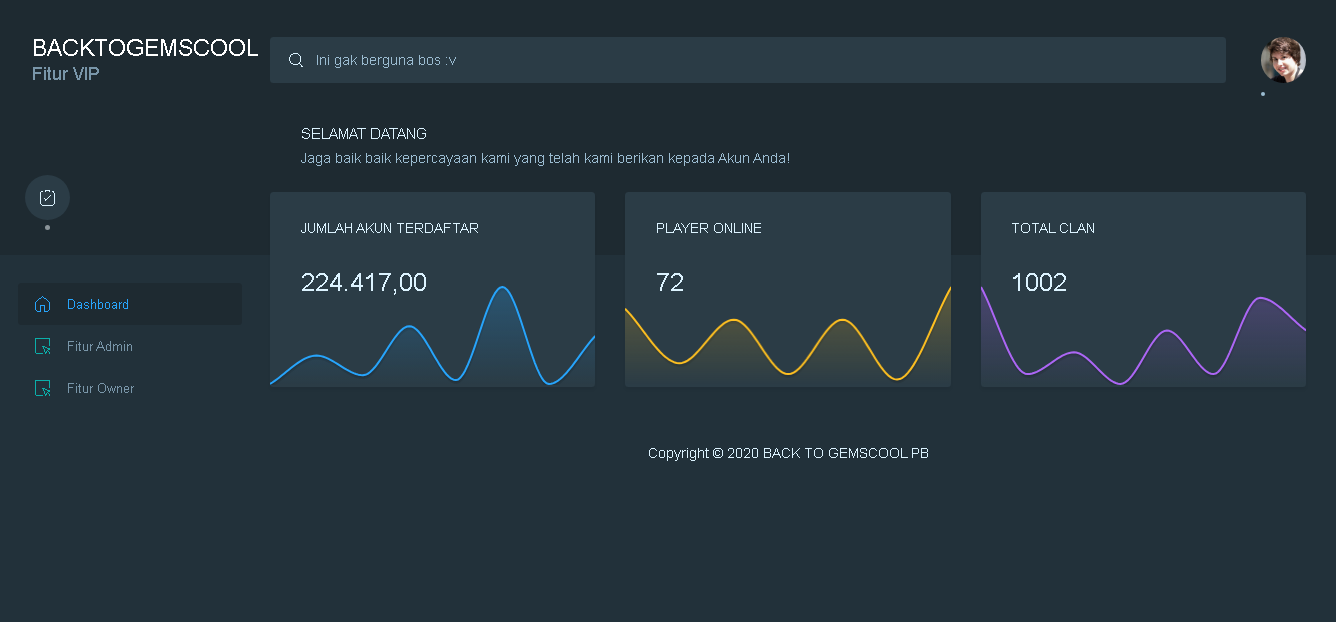Screen dimensions: 1336x622
Task: Click the Player Online card title
Action: pos(708,228)
